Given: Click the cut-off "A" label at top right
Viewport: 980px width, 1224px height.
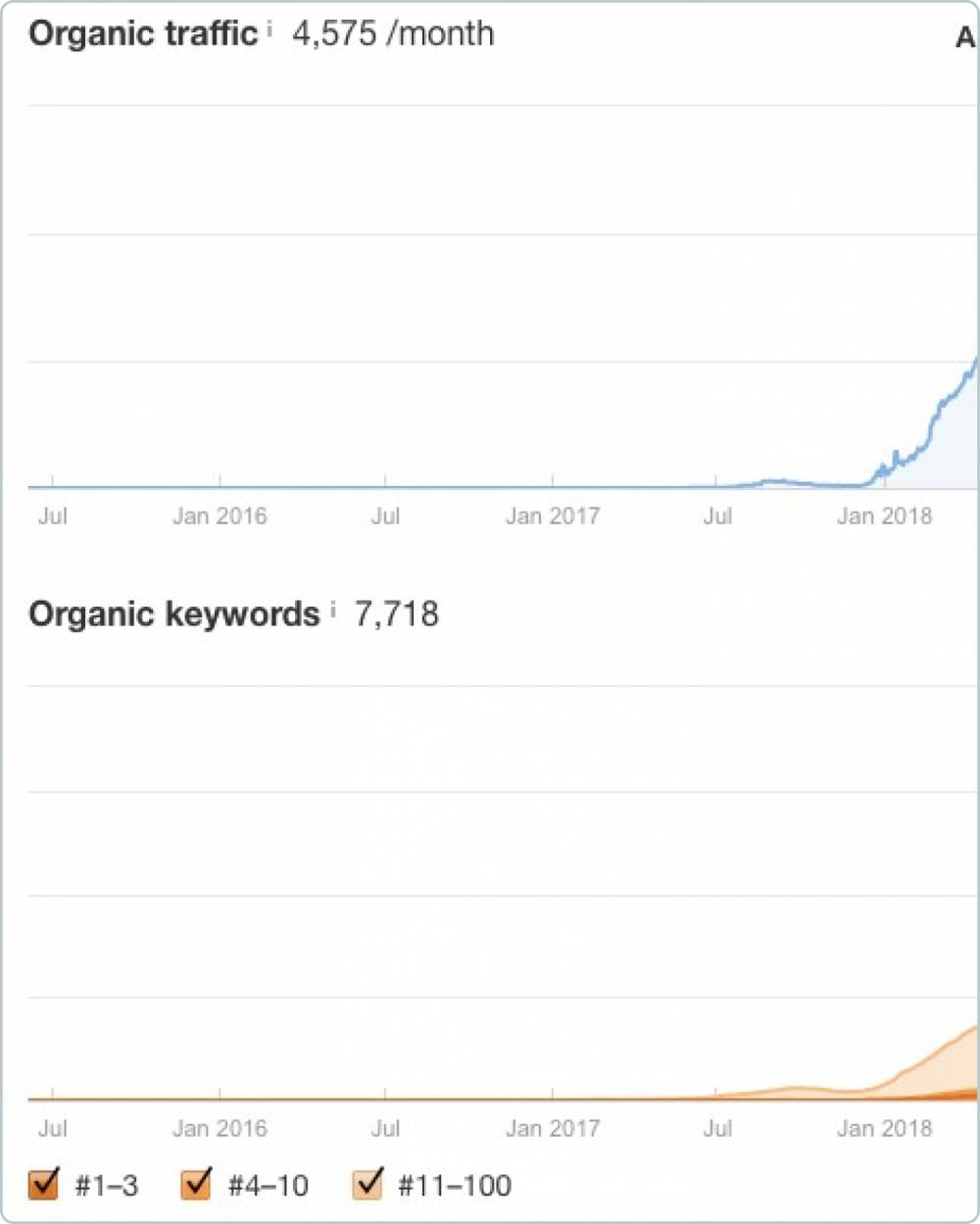Looking at the screenshot, I should (966, 38).
